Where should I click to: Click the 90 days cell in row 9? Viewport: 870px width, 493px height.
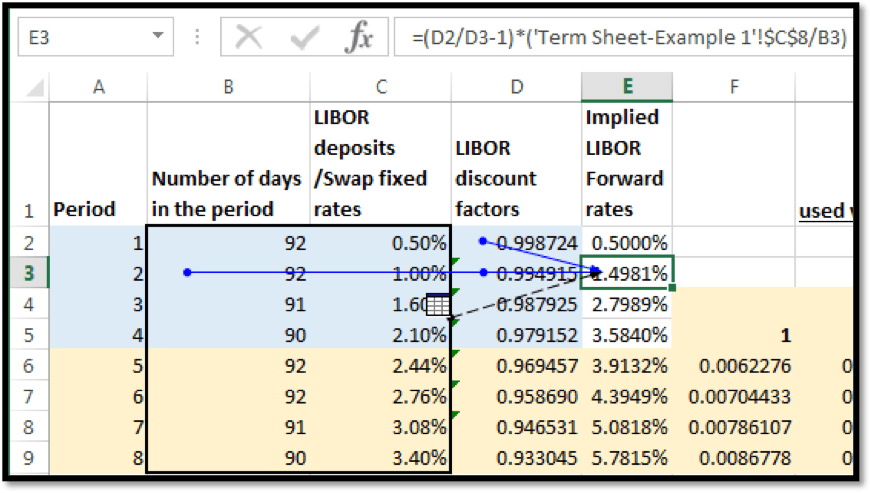(228, 458)
